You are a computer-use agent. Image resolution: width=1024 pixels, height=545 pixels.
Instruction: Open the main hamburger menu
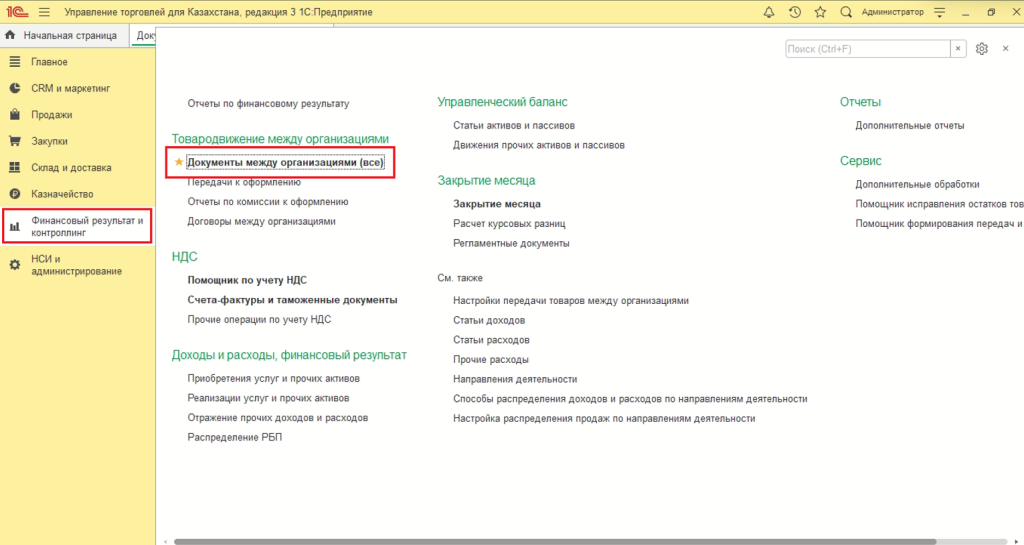[44, 12]
